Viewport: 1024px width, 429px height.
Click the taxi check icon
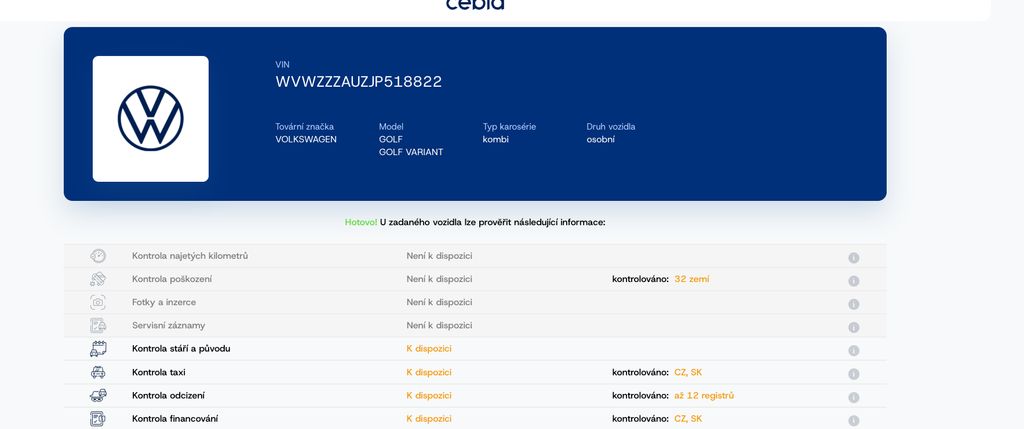tap(98, 372)
